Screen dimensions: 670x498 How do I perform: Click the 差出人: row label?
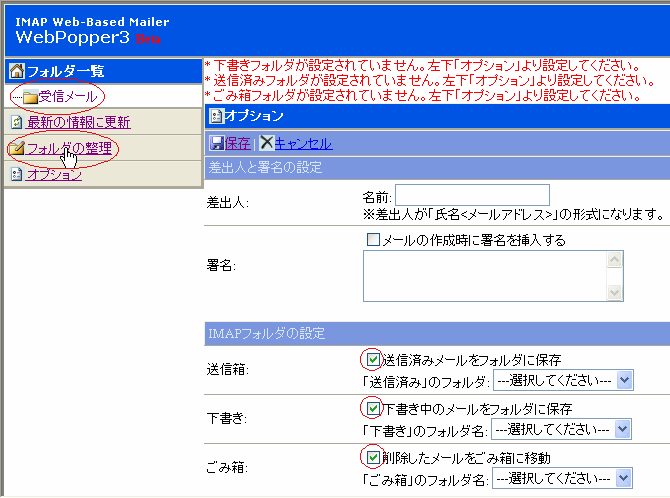point(227,202)
